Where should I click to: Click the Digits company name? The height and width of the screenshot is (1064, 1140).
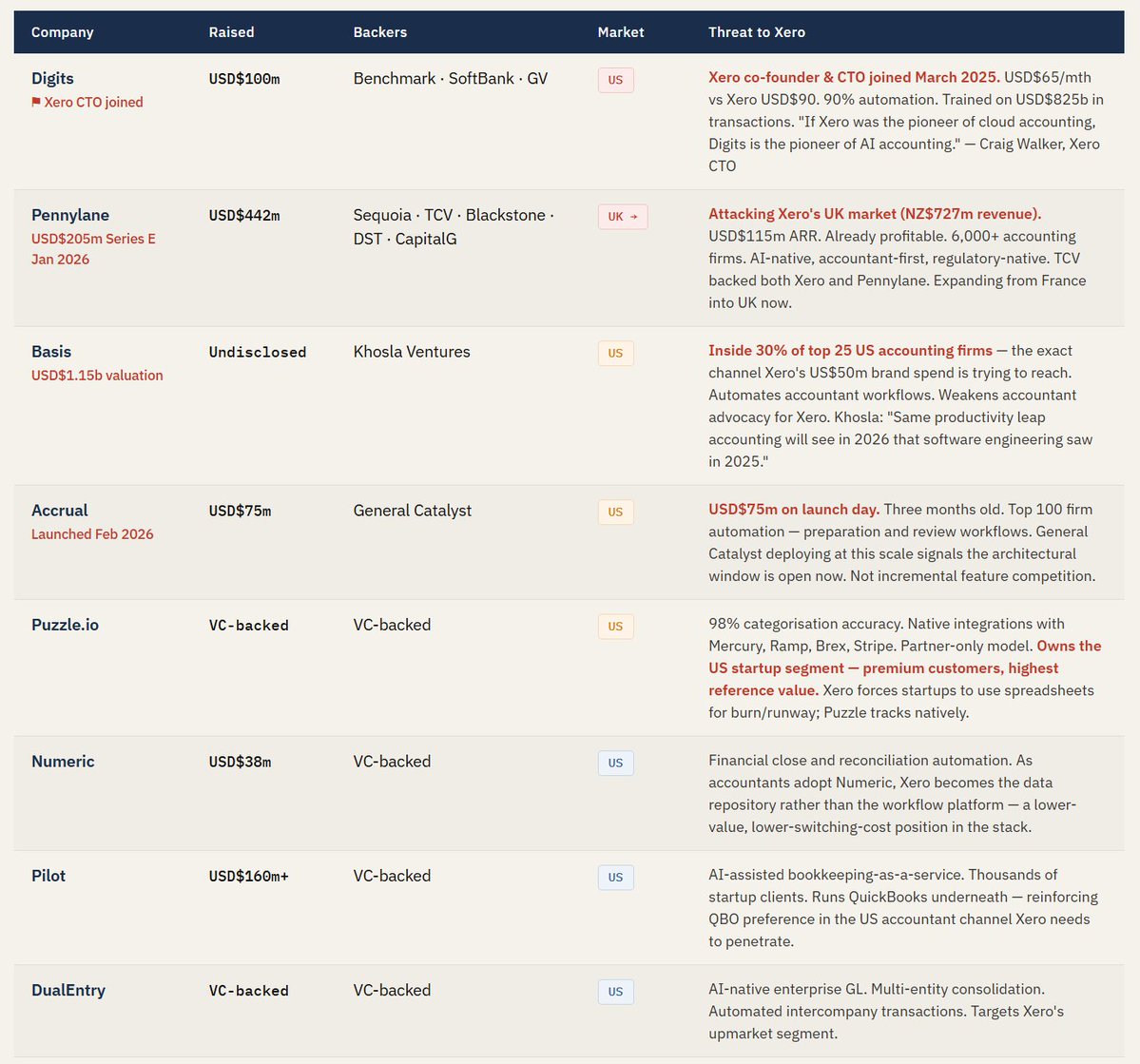(52, 78)
